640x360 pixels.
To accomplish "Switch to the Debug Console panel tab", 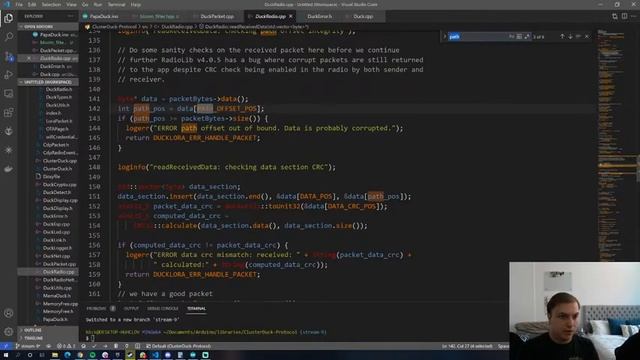I will 162,309.
